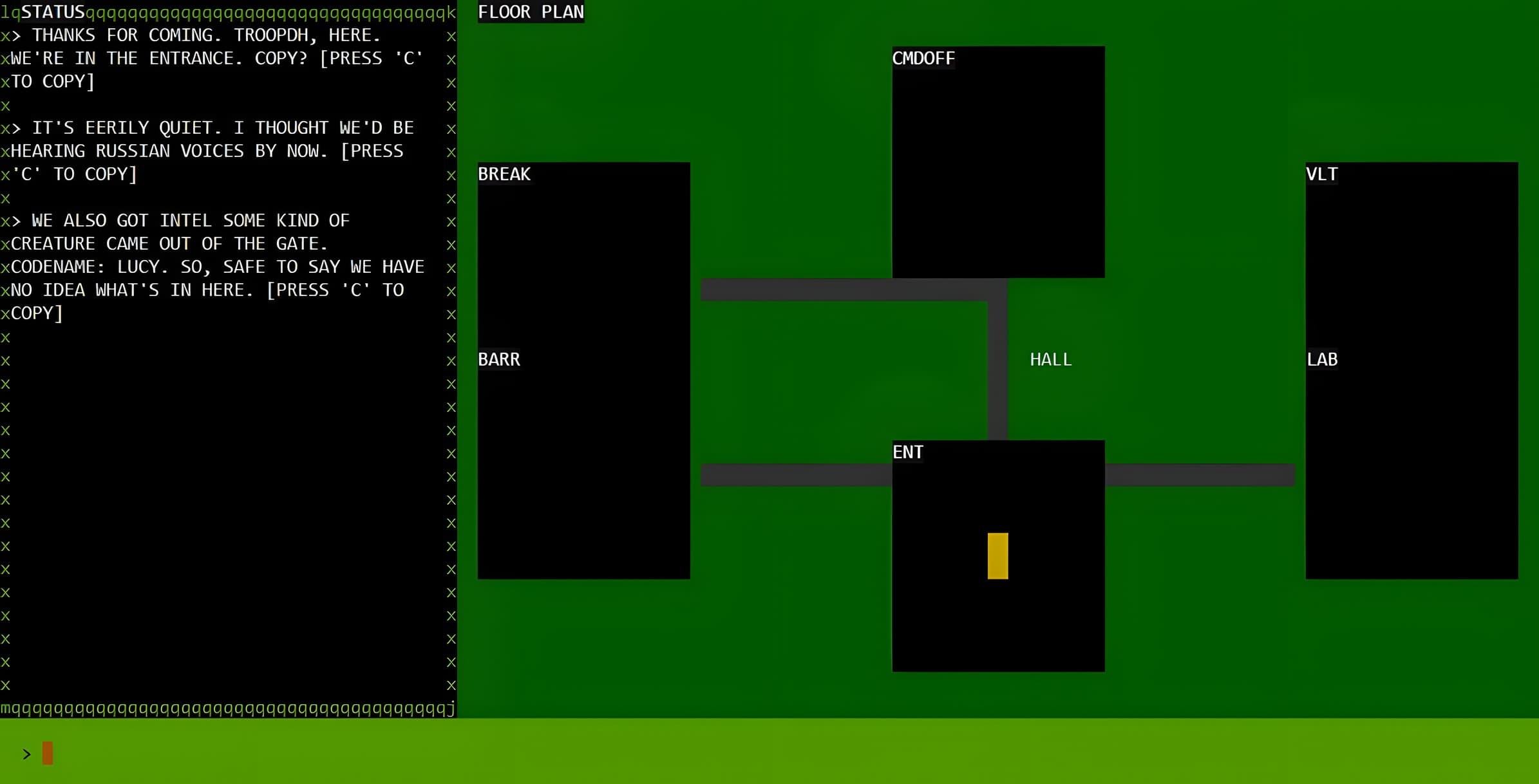Screen dimensions: 1539x784
Task: Focus the command prompt input cursor
Action: click(x=48, y=753)
